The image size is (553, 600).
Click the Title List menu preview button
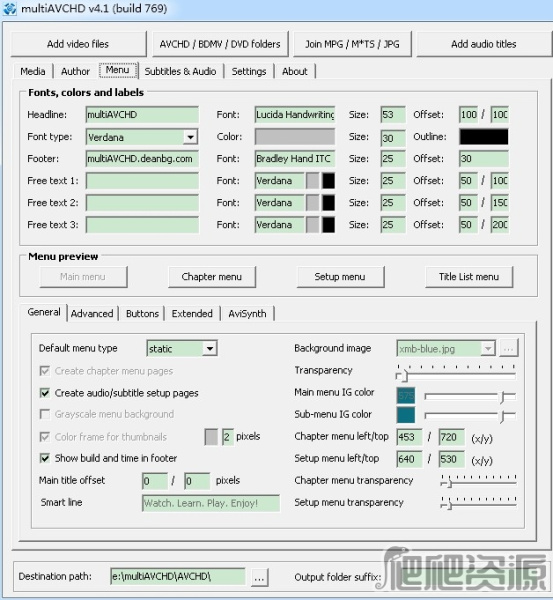[469, 277]
